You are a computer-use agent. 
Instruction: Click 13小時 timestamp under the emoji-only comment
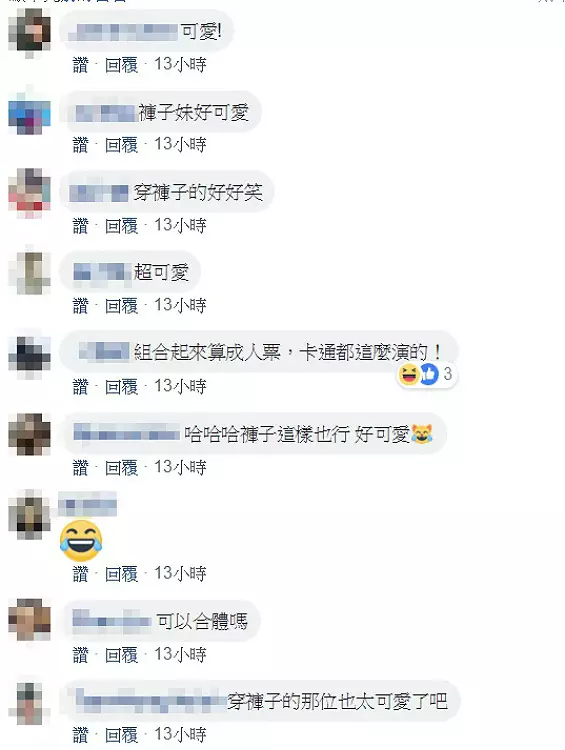180,574
